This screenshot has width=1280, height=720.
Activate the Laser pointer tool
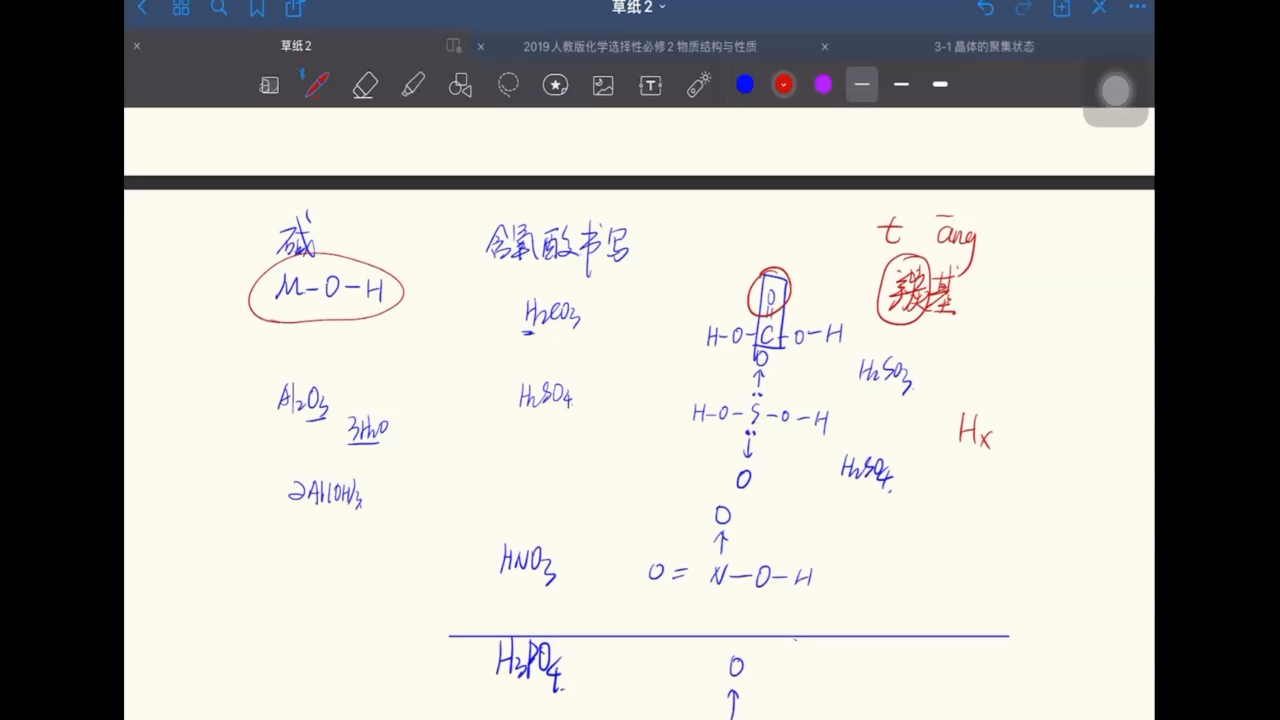pyautogui.click(x=698, y=84)
